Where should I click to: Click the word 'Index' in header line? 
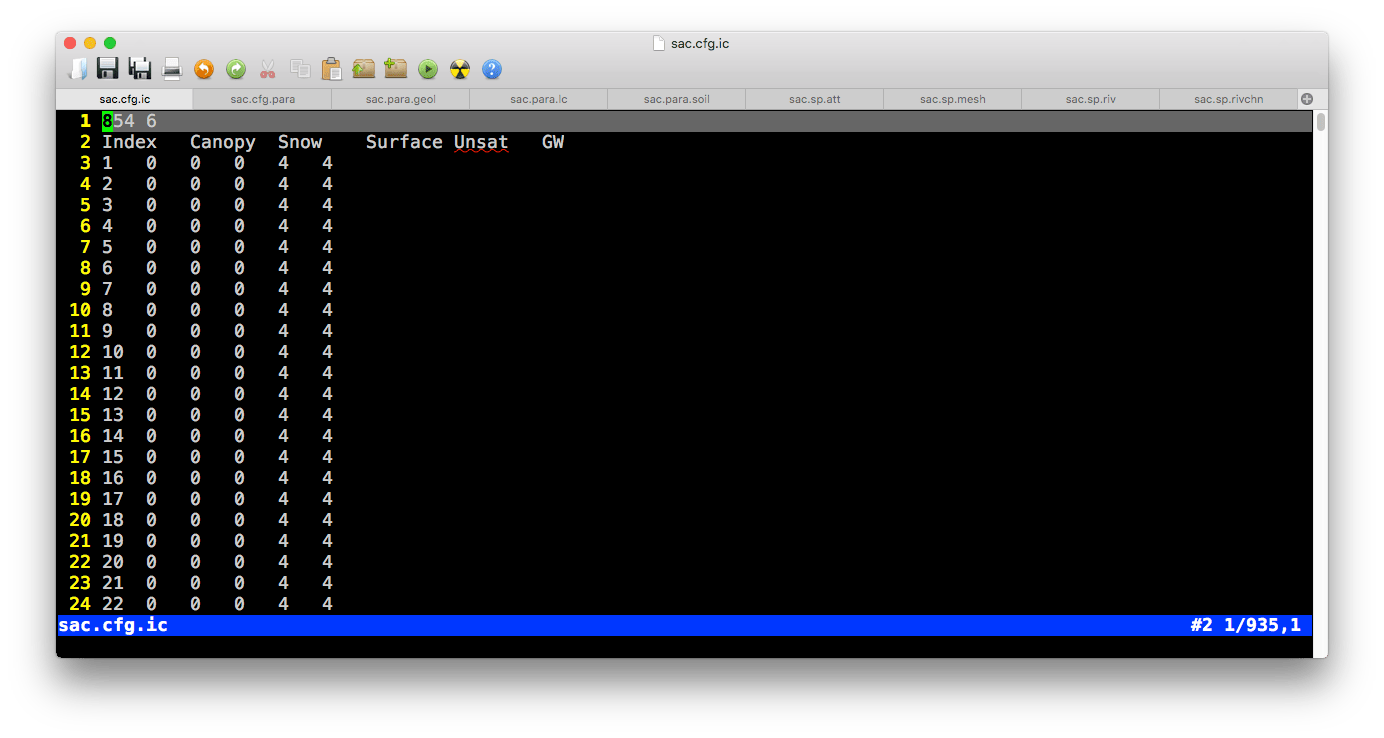(130, 142)
